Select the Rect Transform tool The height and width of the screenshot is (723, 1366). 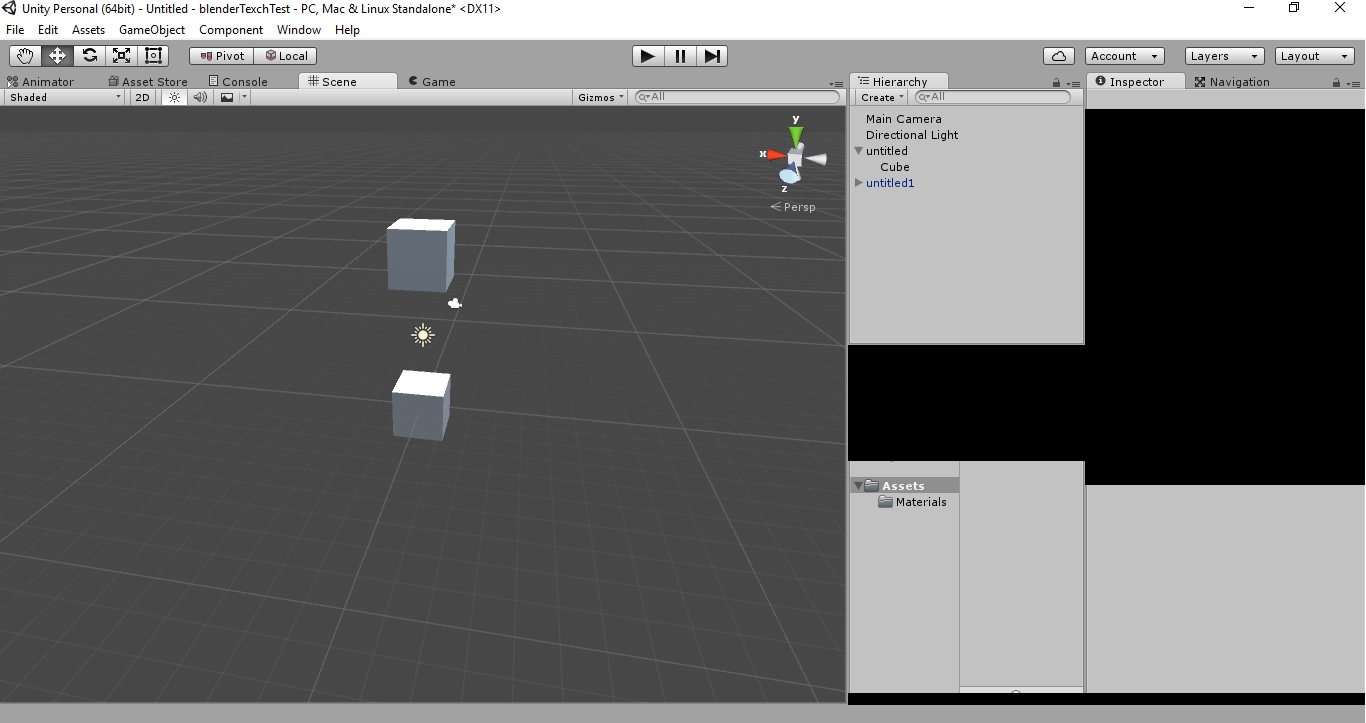click(x=153, y=56)
